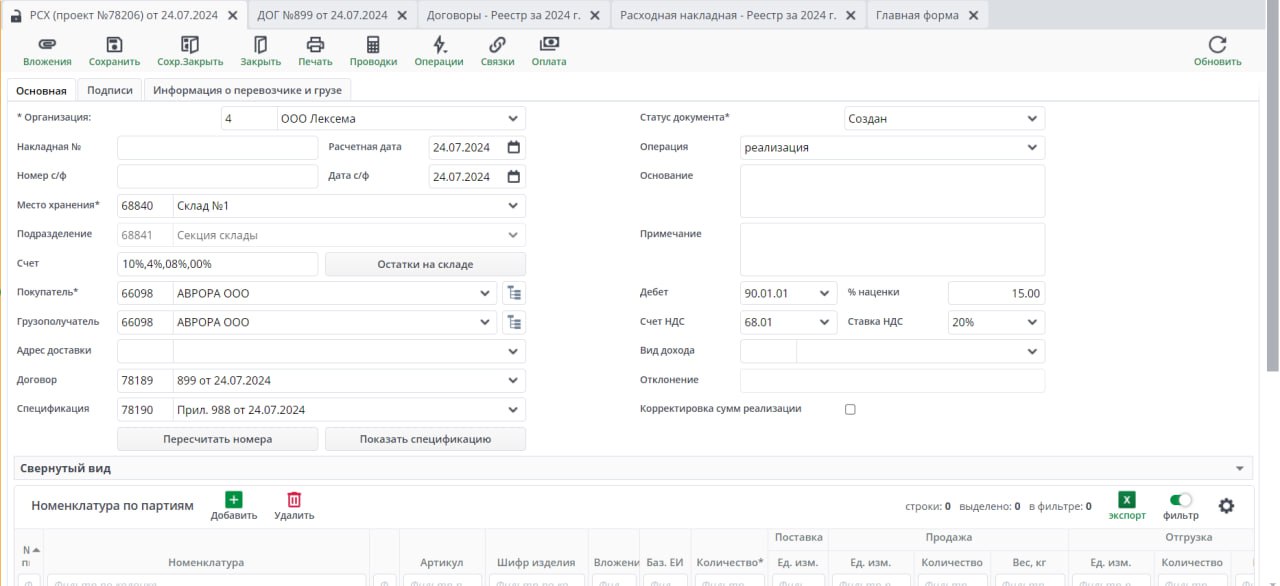Toggle the фильтр switch off
This screenshot has width=1280, height=586.
(x=1180, y=500)
